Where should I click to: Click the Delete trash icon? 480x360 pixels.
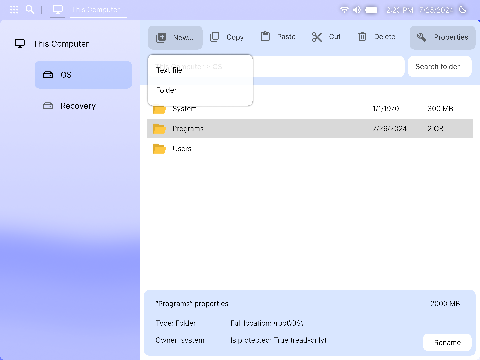(362, 36)
